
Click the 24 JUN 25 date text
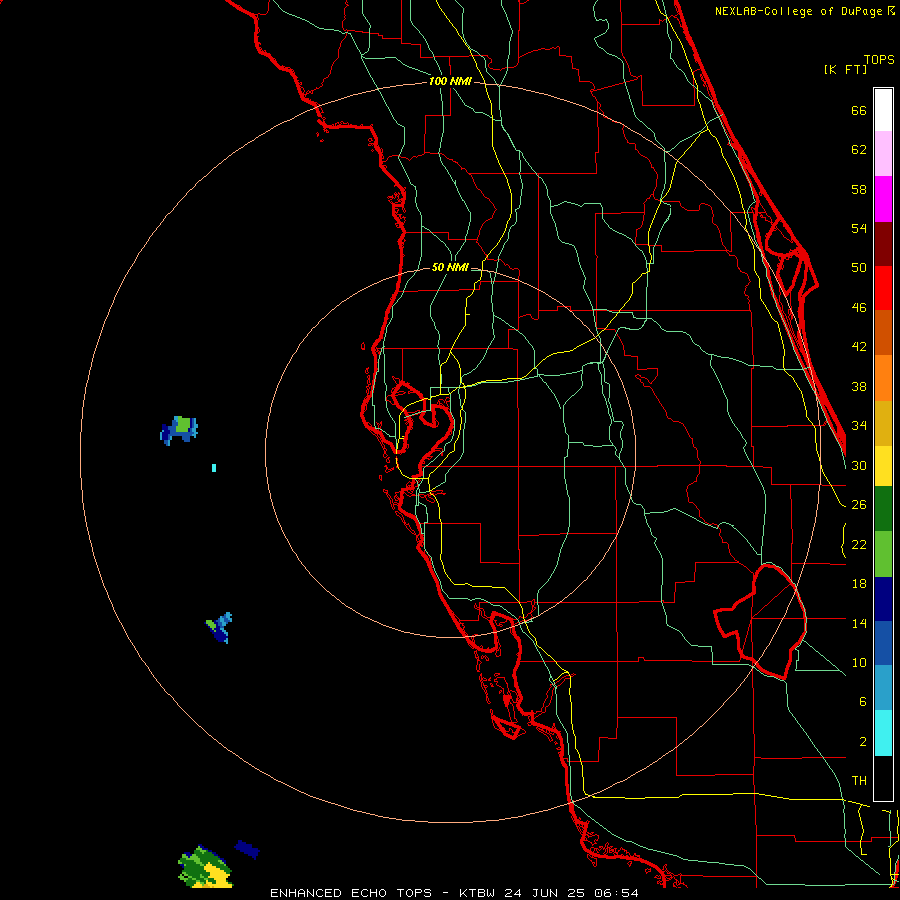[544, 893]
